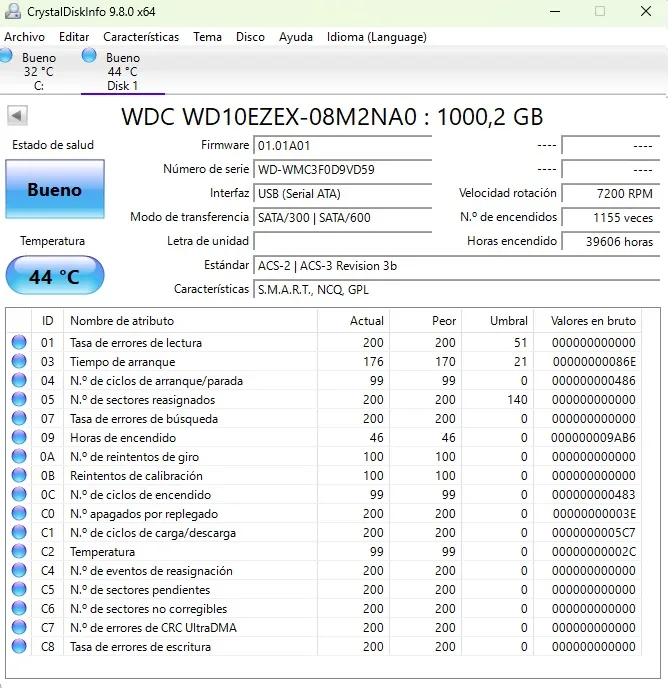Click the Peor column header
668x688 pixels.
[x=425, y=321]
